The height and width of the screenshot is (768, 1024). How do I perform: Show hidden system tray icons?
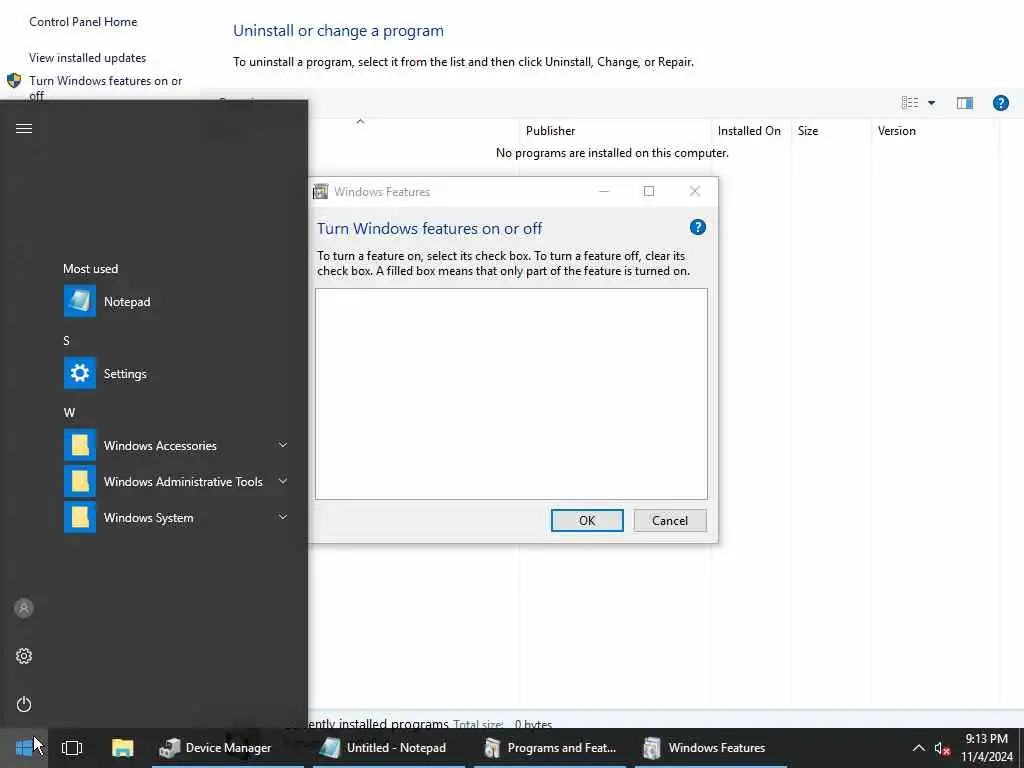pyautogui.click(x=918, y=748)
